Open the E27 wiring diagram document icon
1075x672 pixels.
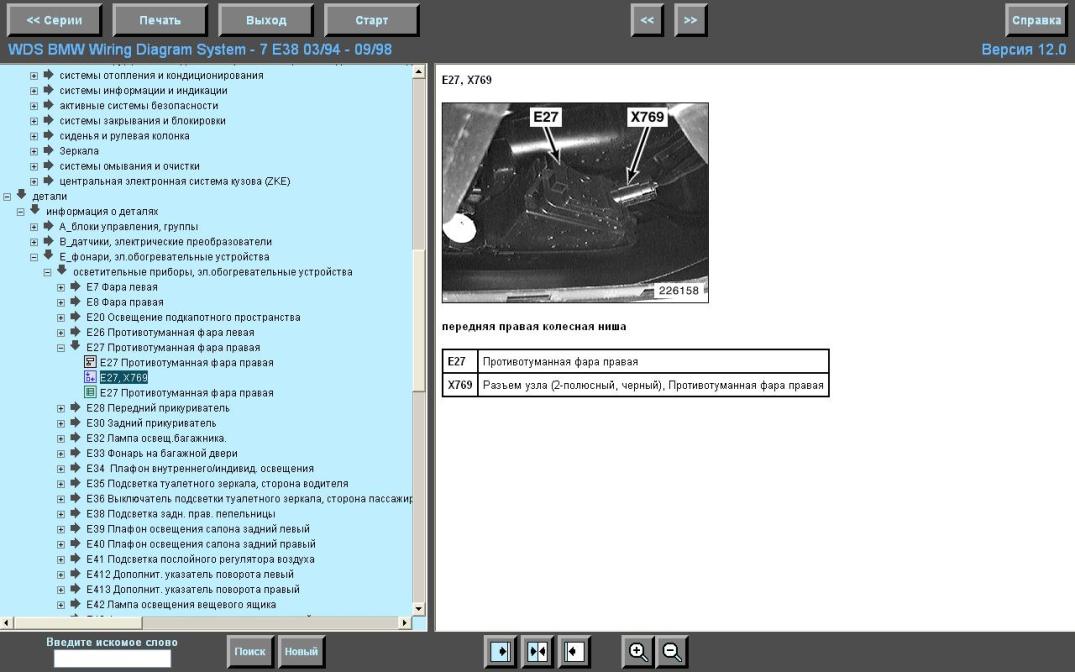90,362
